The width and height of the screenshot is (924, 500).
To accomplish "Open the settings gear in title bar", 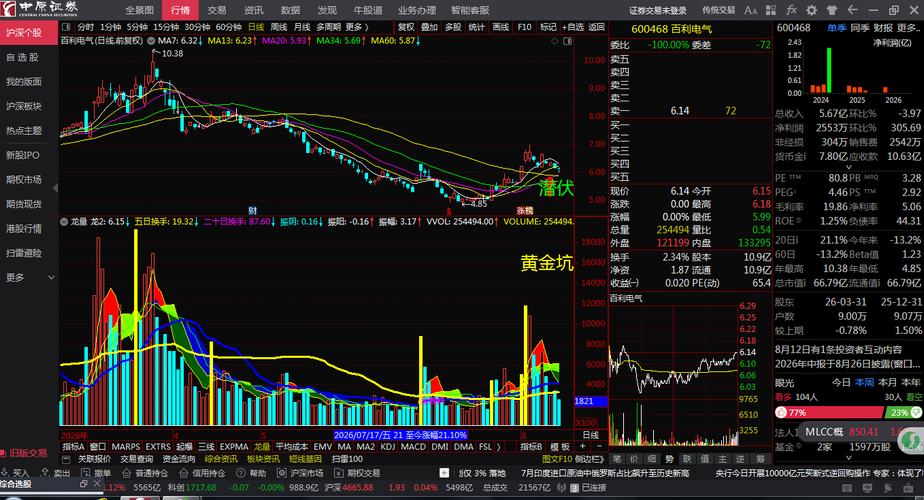I will click(811, 10).
